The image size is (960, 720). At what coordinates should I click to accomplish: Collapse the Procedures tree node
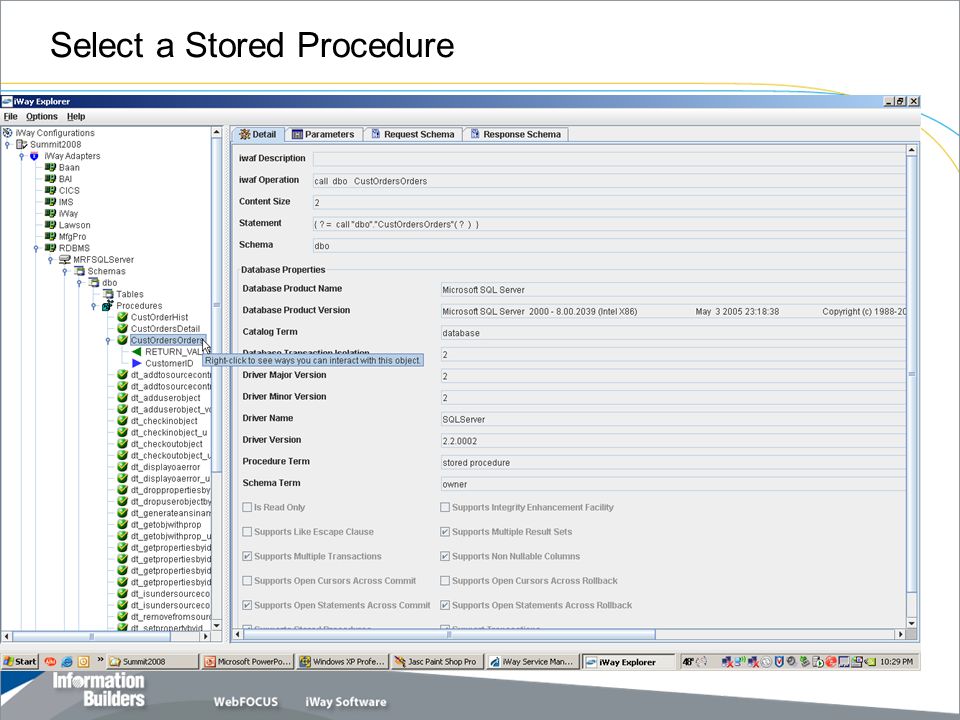click(x=94, y=306)
